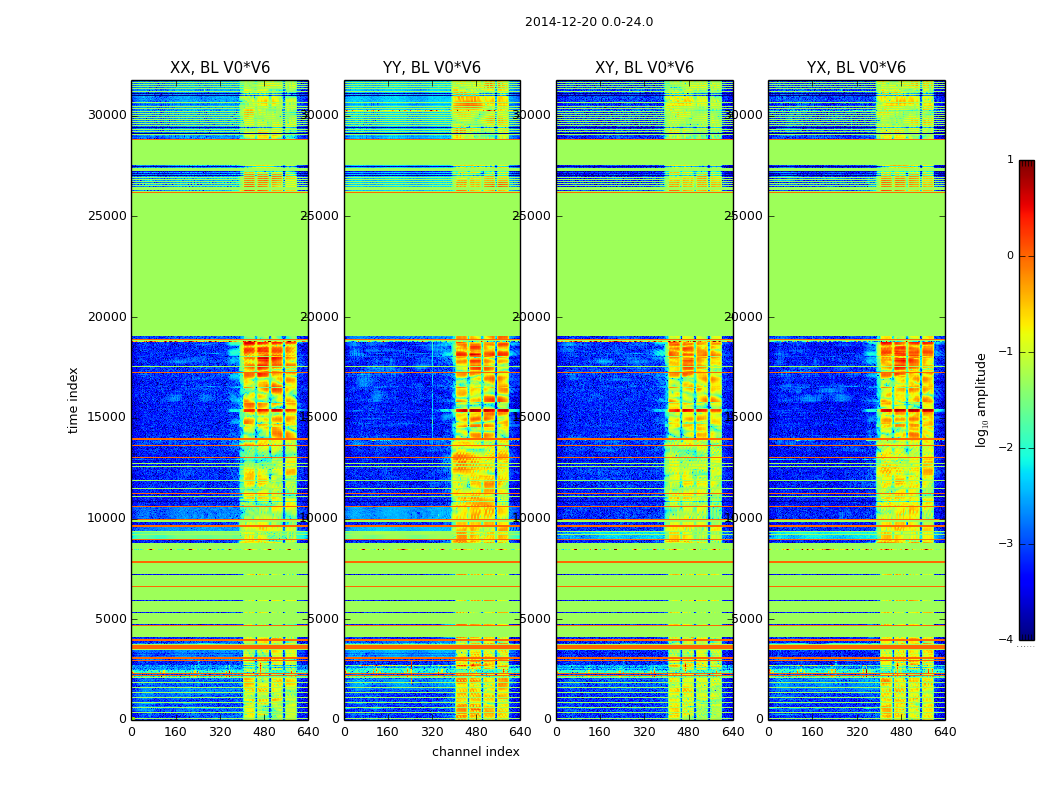The width and height of the screenshot is (1050, 800).
Task: Click the colorbar near the 0 tick
Action: tap(1027, 256)
